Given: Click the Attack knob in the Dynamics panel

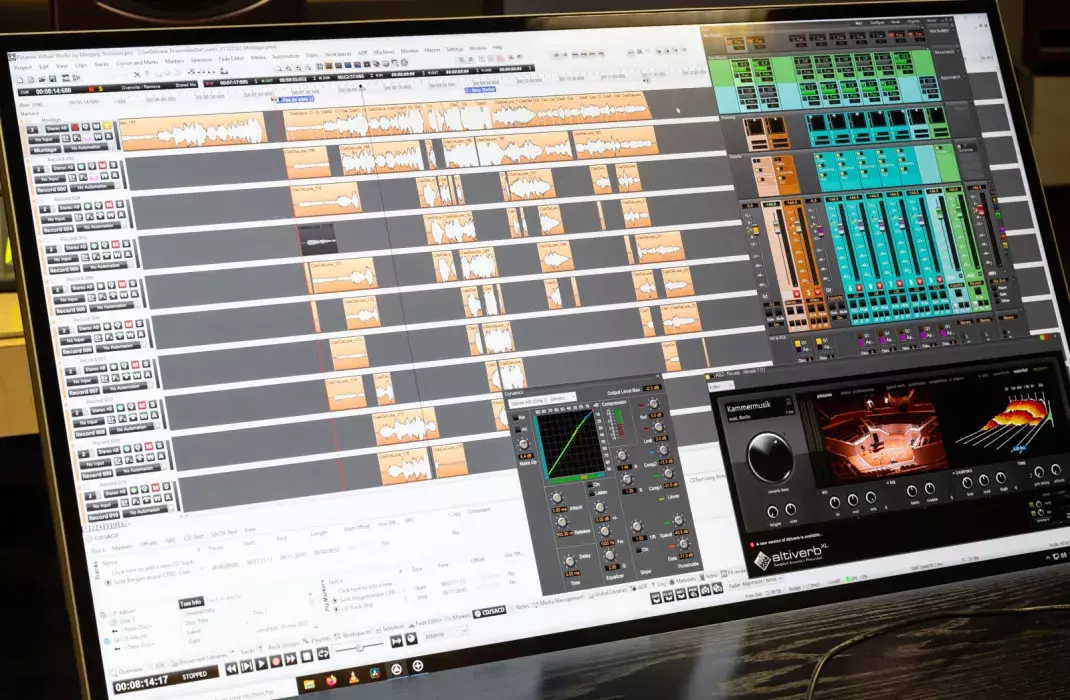Looking at the screenshot, I should (557, 497).
